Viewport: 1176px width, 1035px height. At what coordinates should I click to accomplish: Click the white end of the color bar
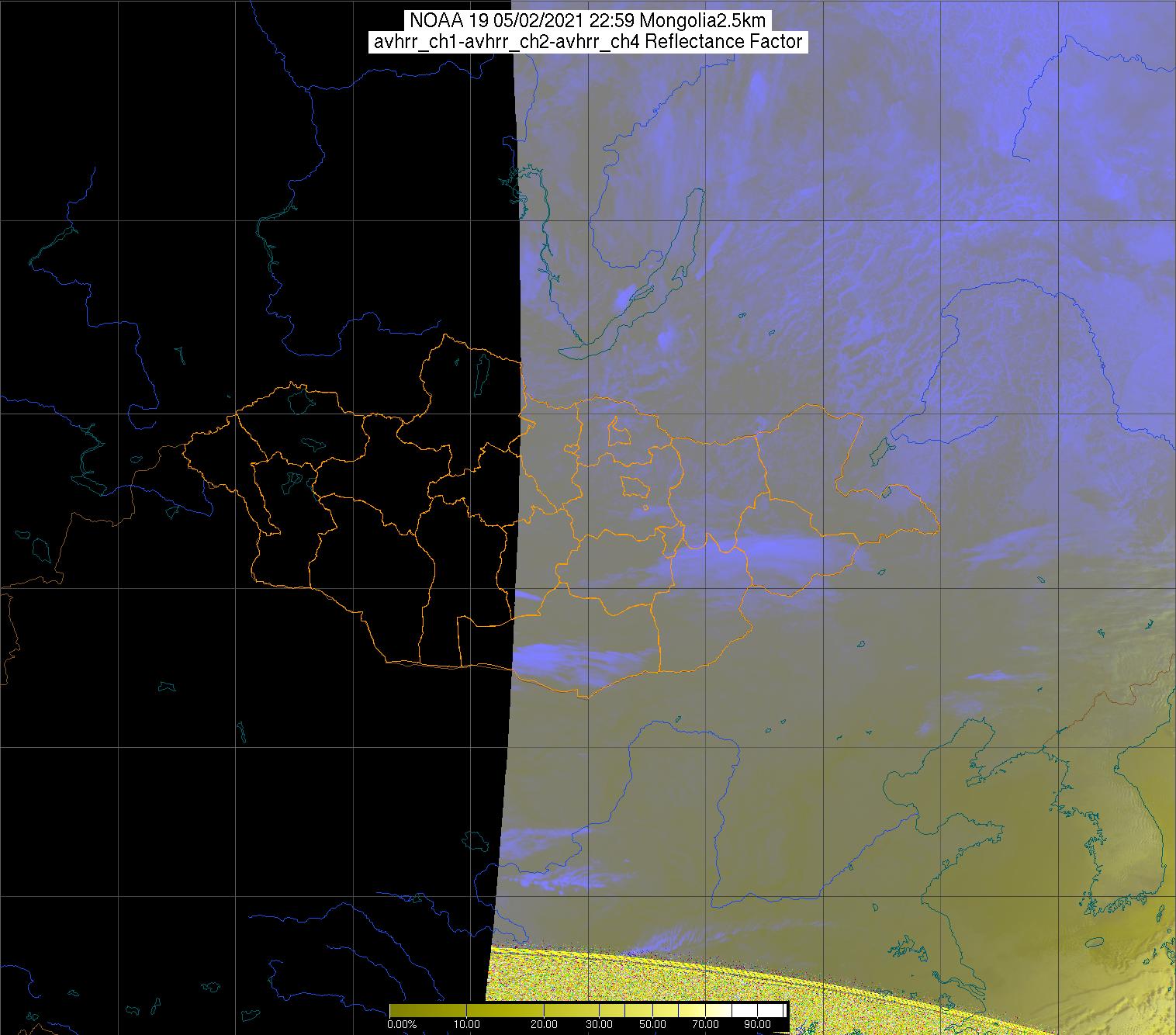pyautogui.click(x=776, y=1010)
